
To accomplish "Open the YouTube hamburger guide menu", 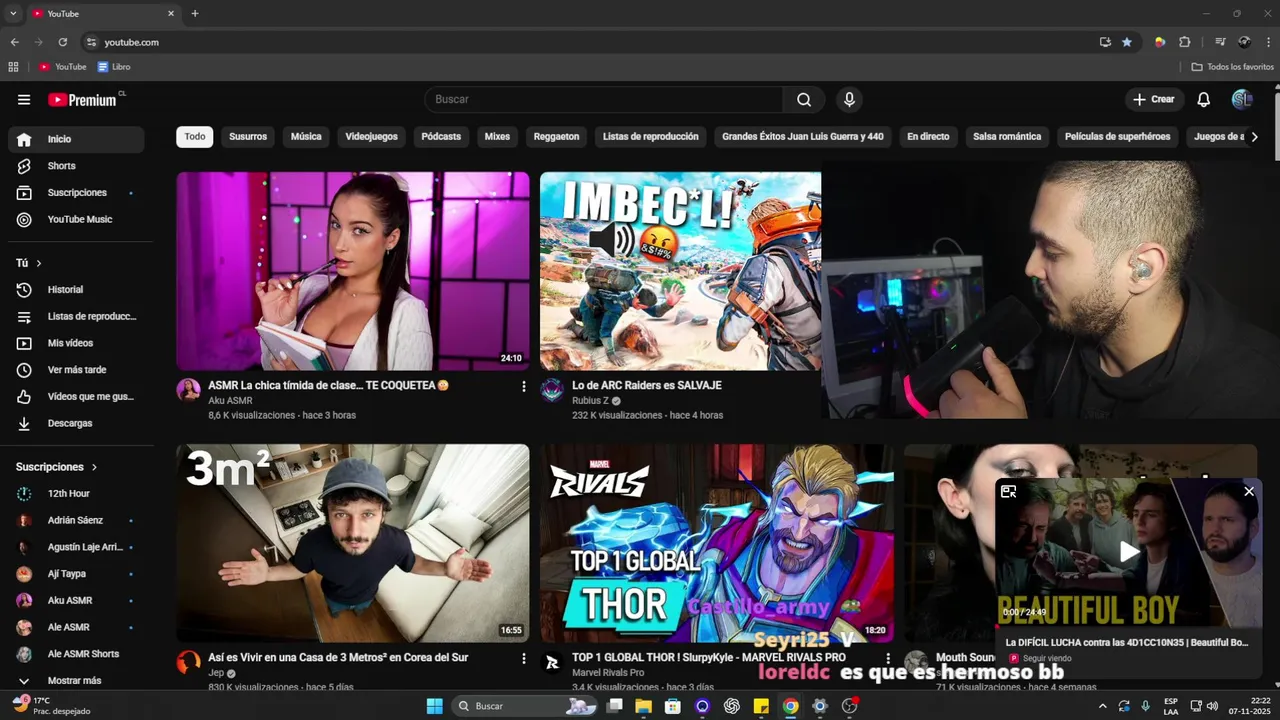I will [x=24, y=100].
